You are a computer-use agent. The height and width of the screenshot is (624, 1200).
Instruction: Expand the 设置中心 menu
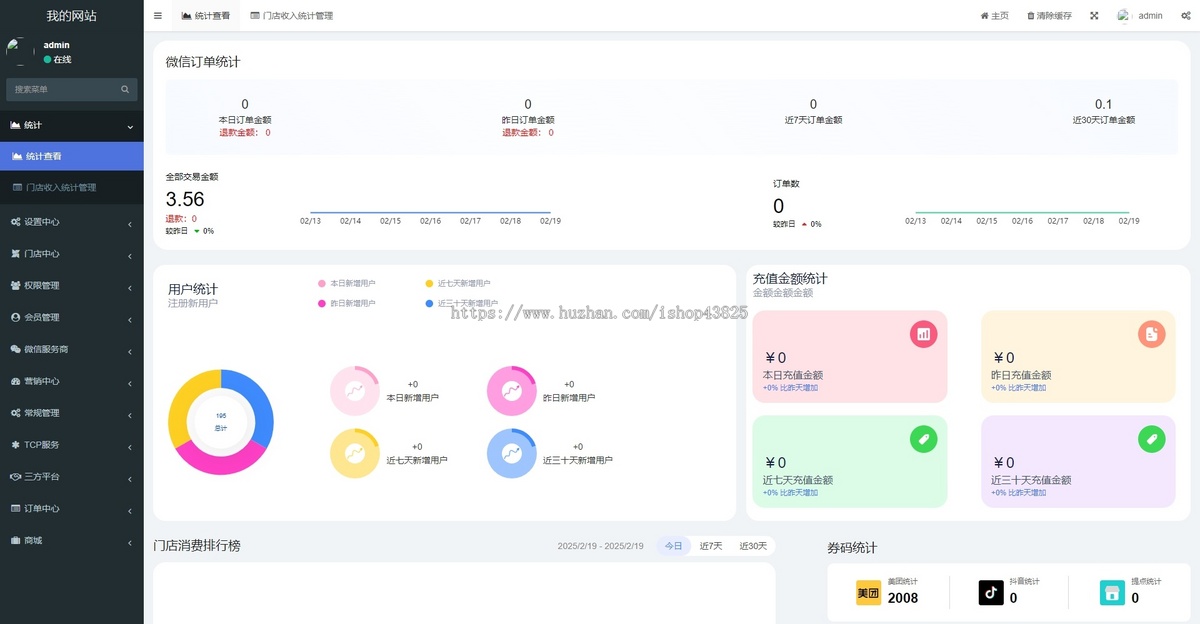click(x=72, y=222)
